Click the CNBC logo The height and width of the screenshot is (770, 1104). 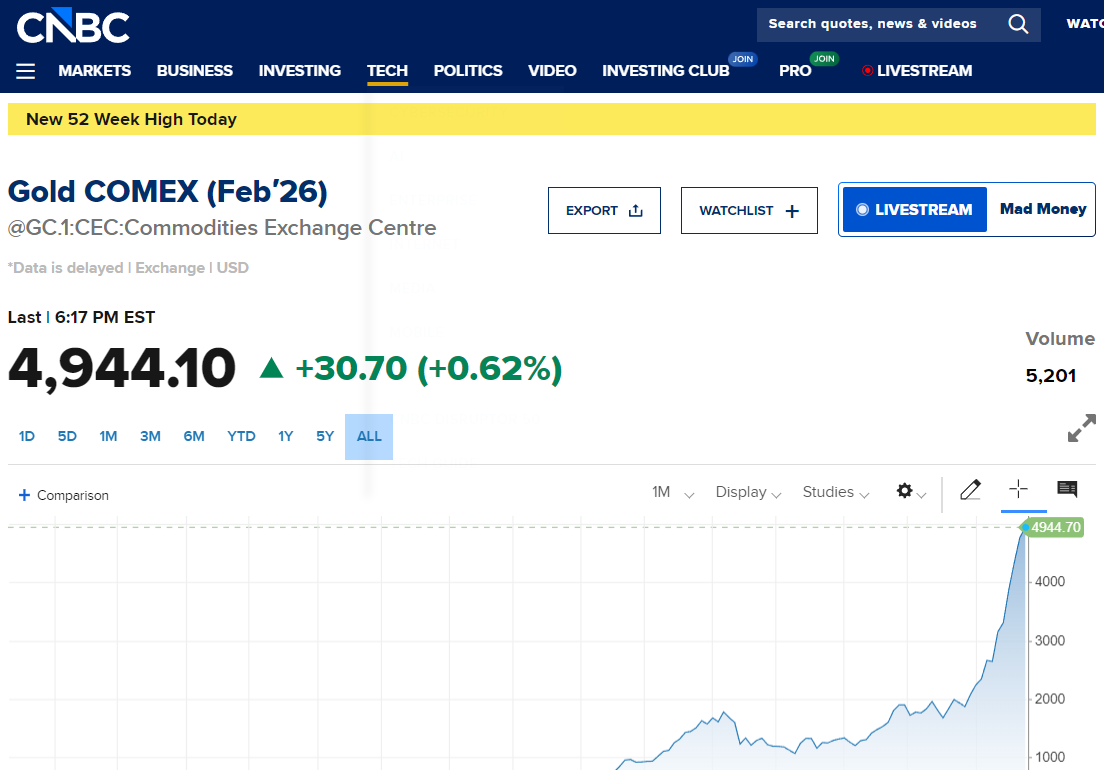73,25
